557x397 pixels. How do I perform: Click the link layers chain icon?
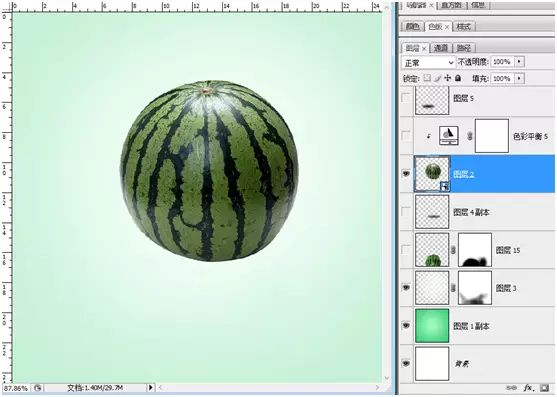pyautogui.click(x=512, y=388)
